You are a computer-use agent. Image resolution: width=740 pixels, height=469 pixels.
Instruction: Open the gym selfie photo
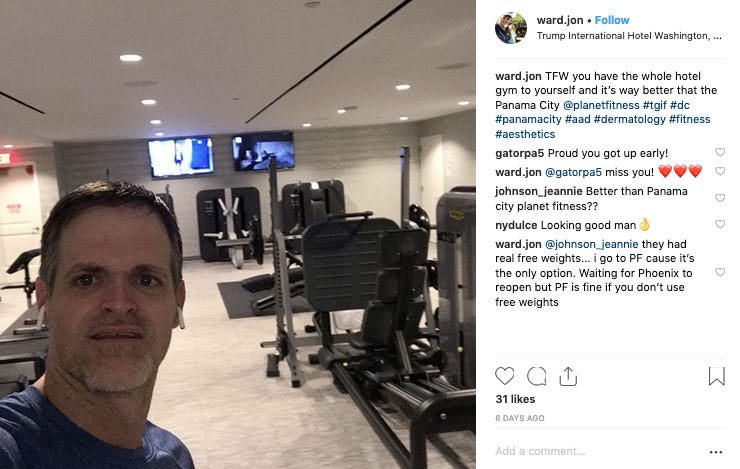[x=238, y=234]
